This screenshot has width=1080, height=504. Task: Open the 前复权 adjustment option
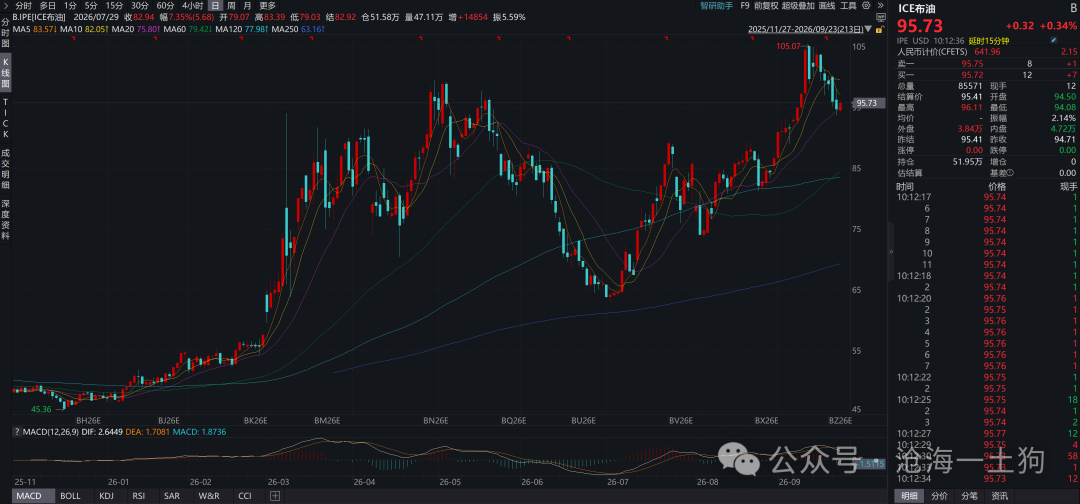click(x=766, y=5)
